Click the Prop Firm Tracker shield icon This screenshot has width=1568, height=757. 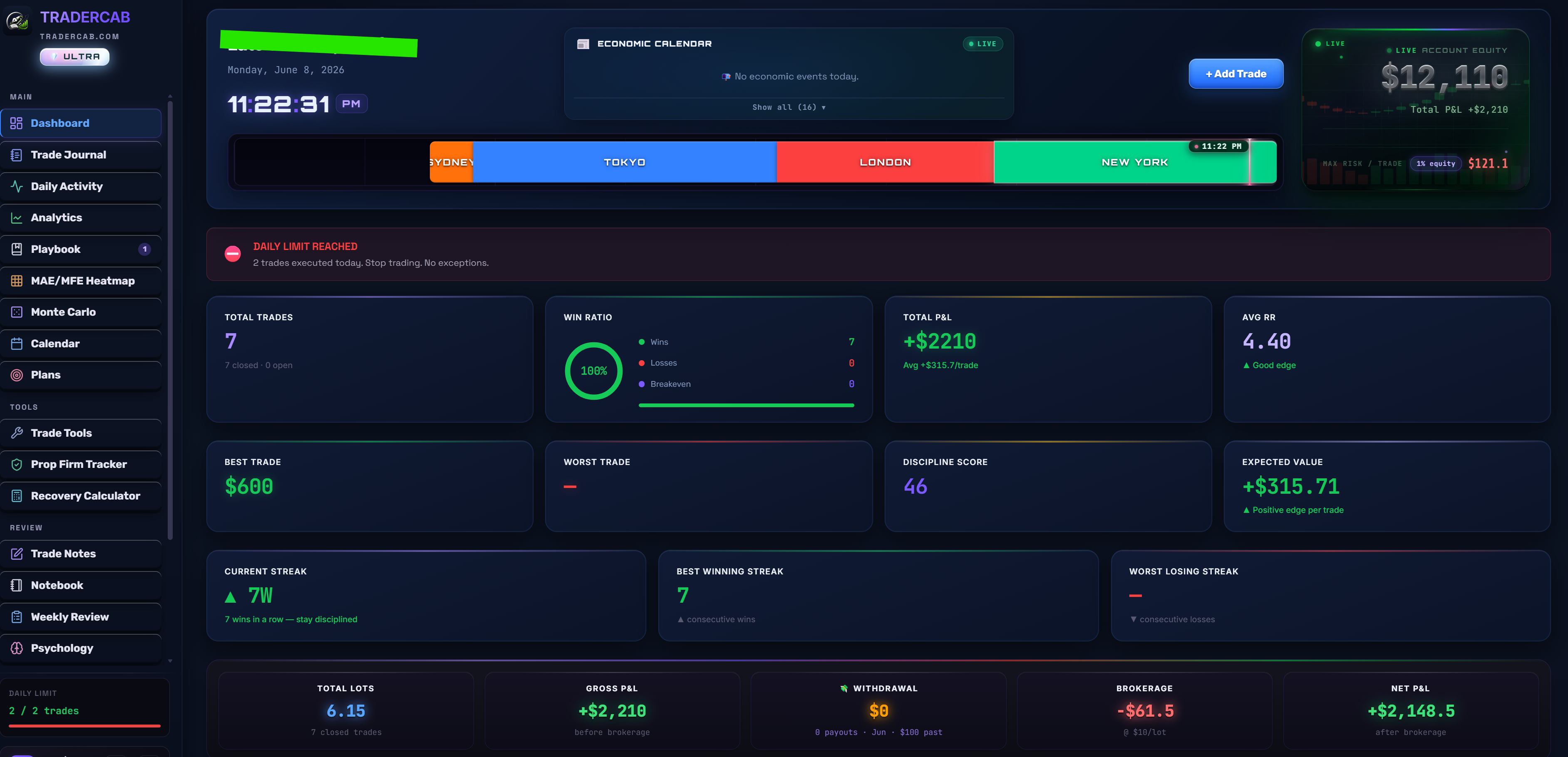tap(16, 464)
